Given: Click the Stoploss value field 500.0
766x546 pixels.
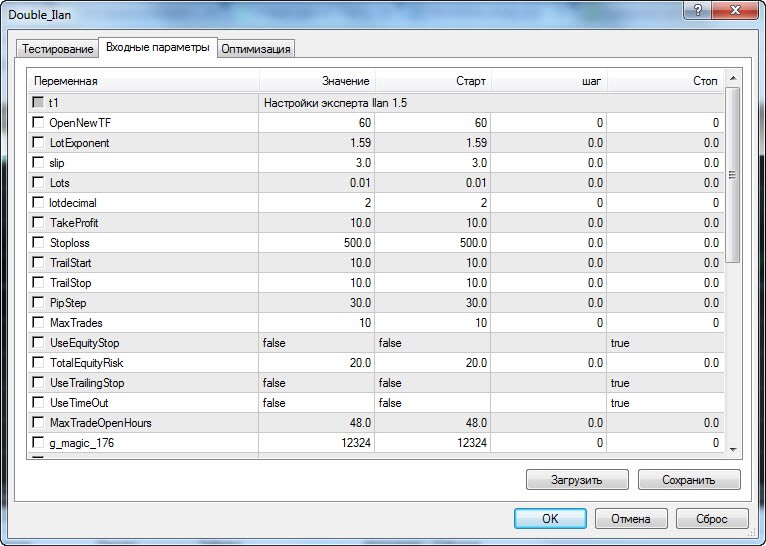Looking at the screenshot, I should click(316, 243).
